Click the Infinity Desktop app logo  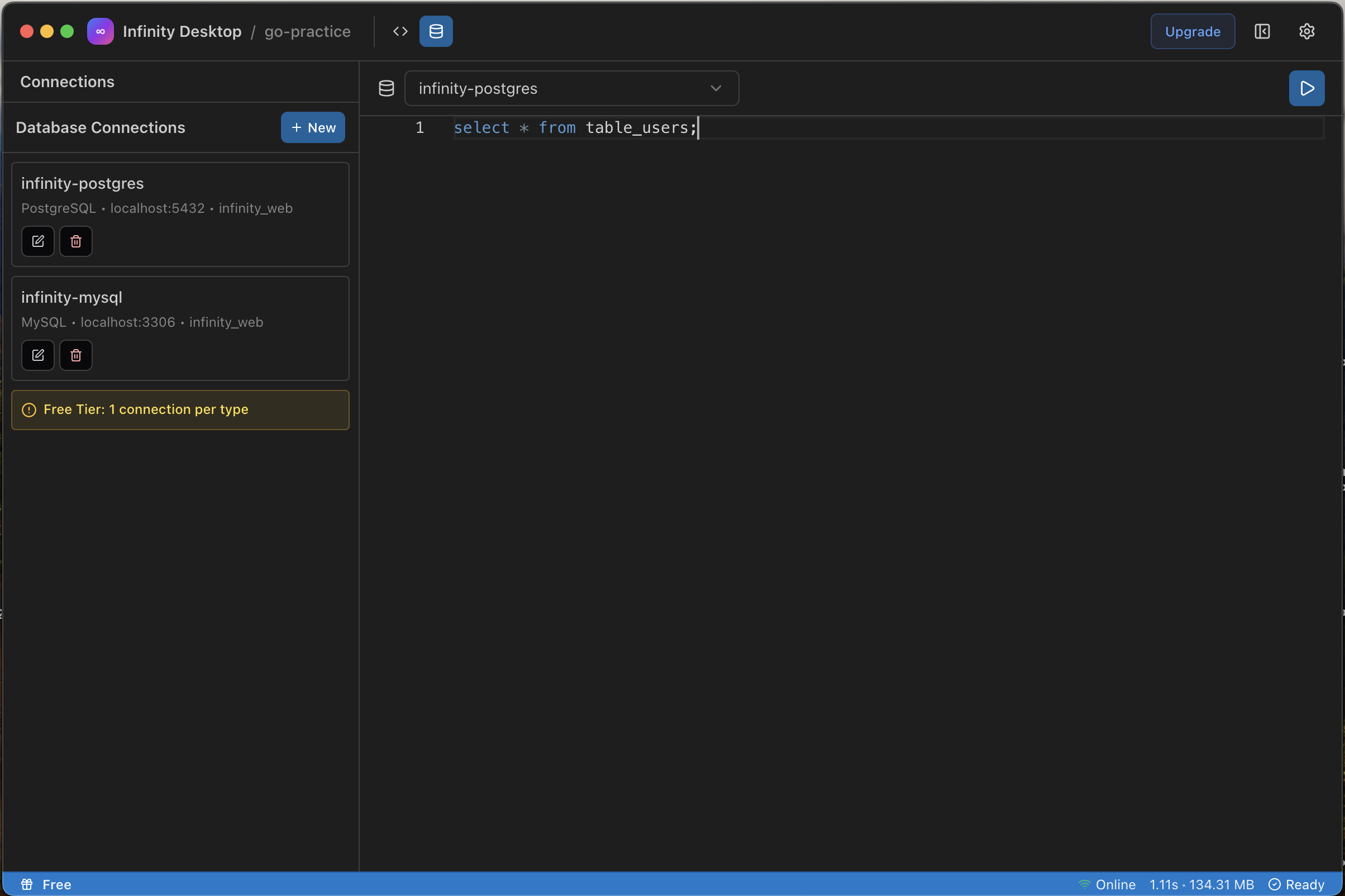[x=101, y=31]
